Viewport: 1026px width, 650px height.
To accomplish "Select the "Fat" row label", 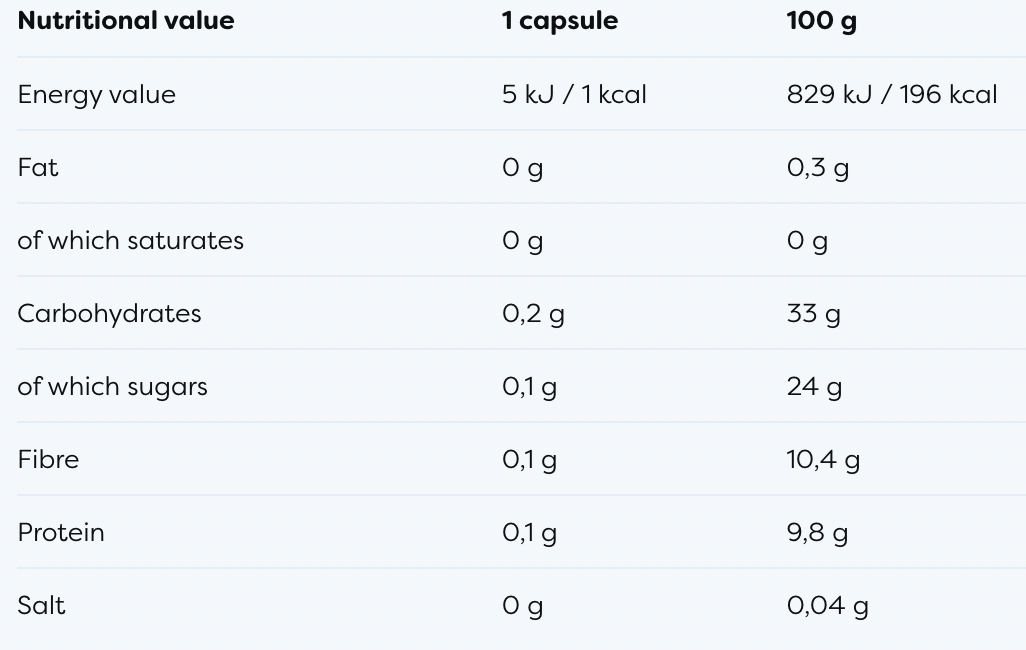I will click(38, 168).
